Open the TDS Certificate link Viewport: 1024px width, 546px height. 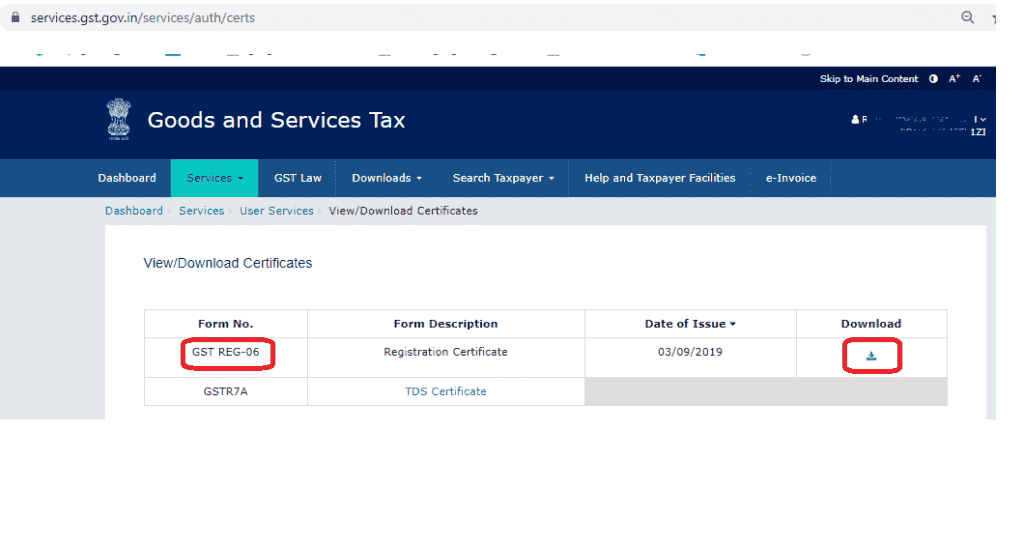click(445, 391)
